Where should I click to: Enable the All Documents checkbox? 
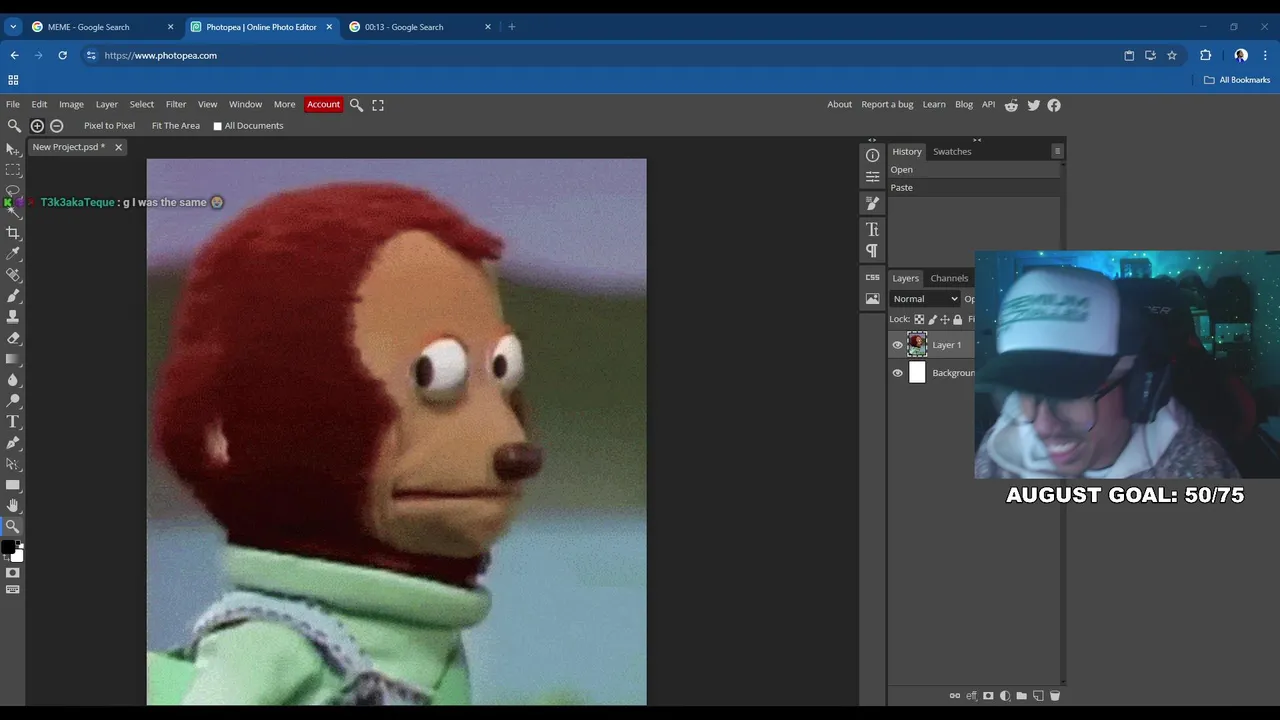[x=217, y=126]
